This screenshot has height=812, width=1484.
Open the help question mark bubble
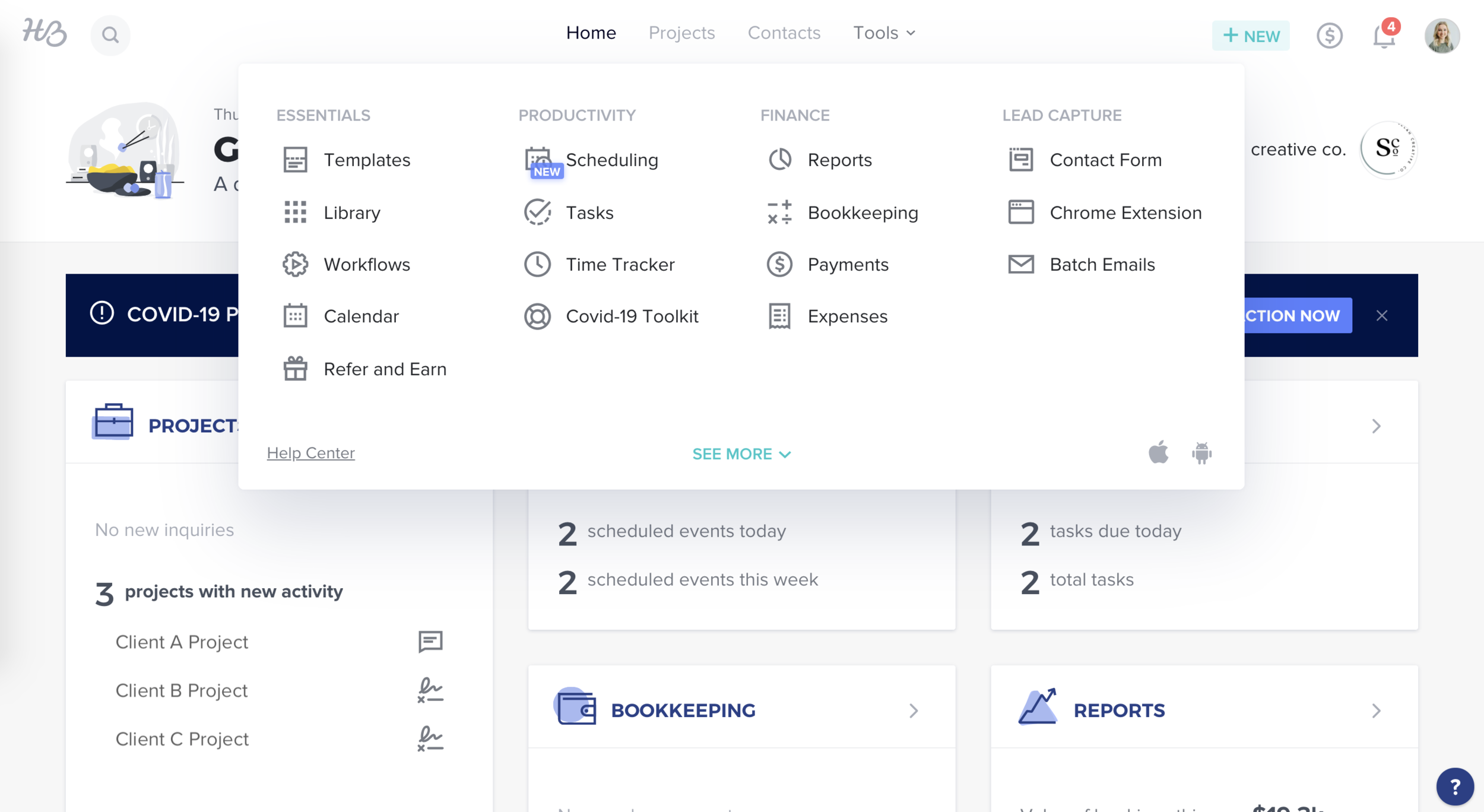(x=1455, y=787)
